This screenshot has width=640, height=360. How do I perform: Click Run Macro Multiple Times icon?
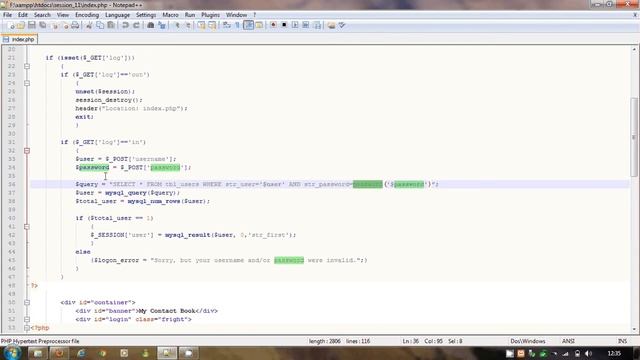305,25
